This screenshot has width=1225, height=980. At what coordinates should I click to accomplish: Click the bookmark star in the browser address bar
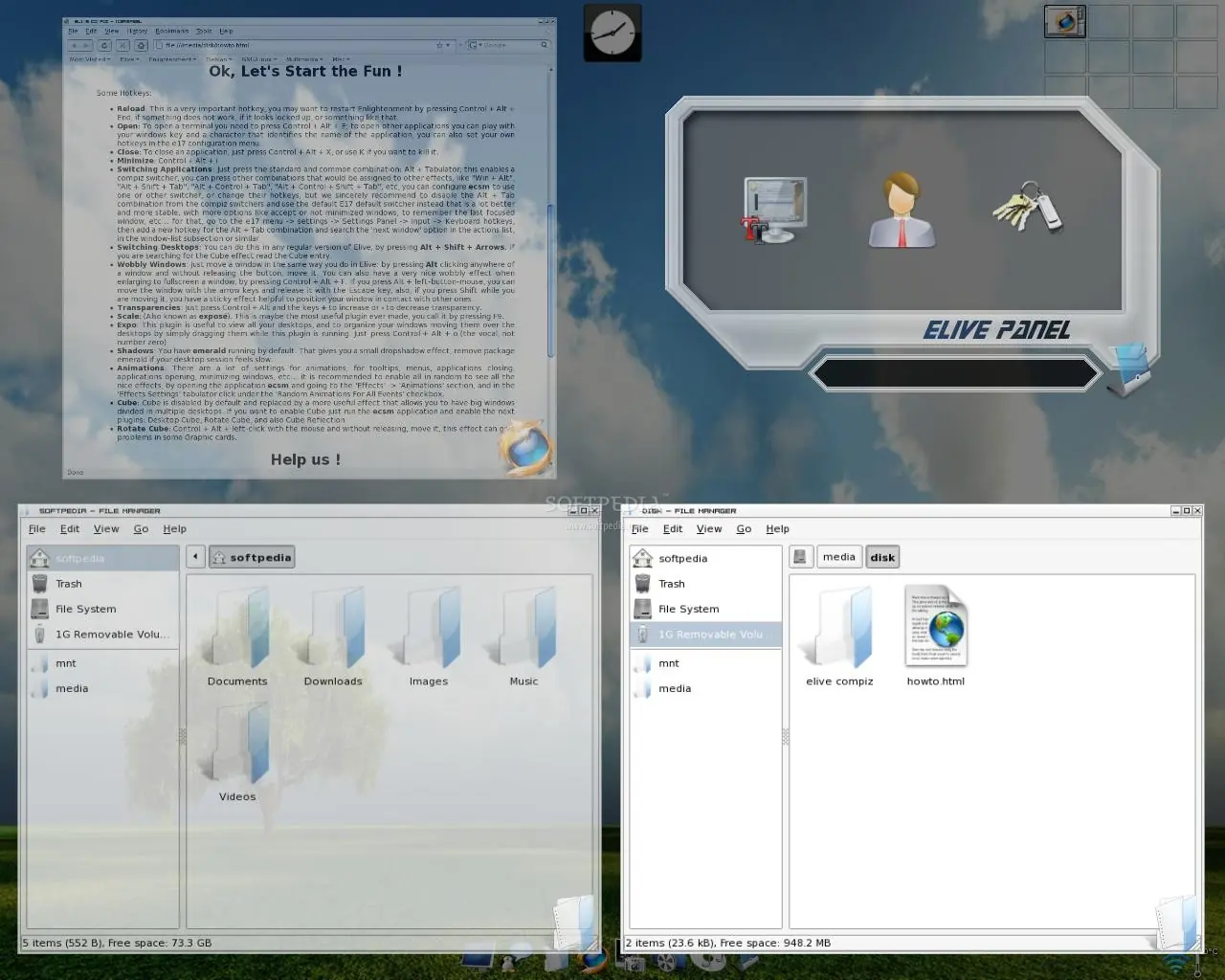click(x=439, y=45)
